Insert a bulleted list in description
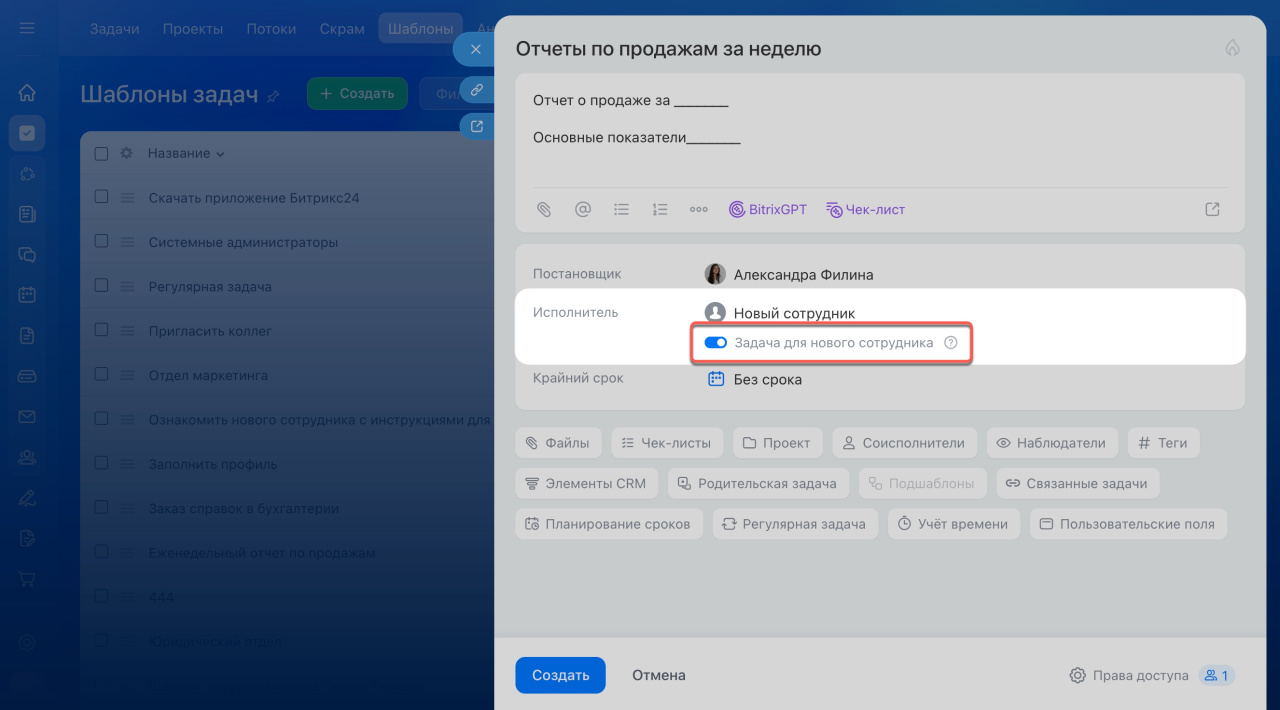1280x710 pixels. pos(621,209)
